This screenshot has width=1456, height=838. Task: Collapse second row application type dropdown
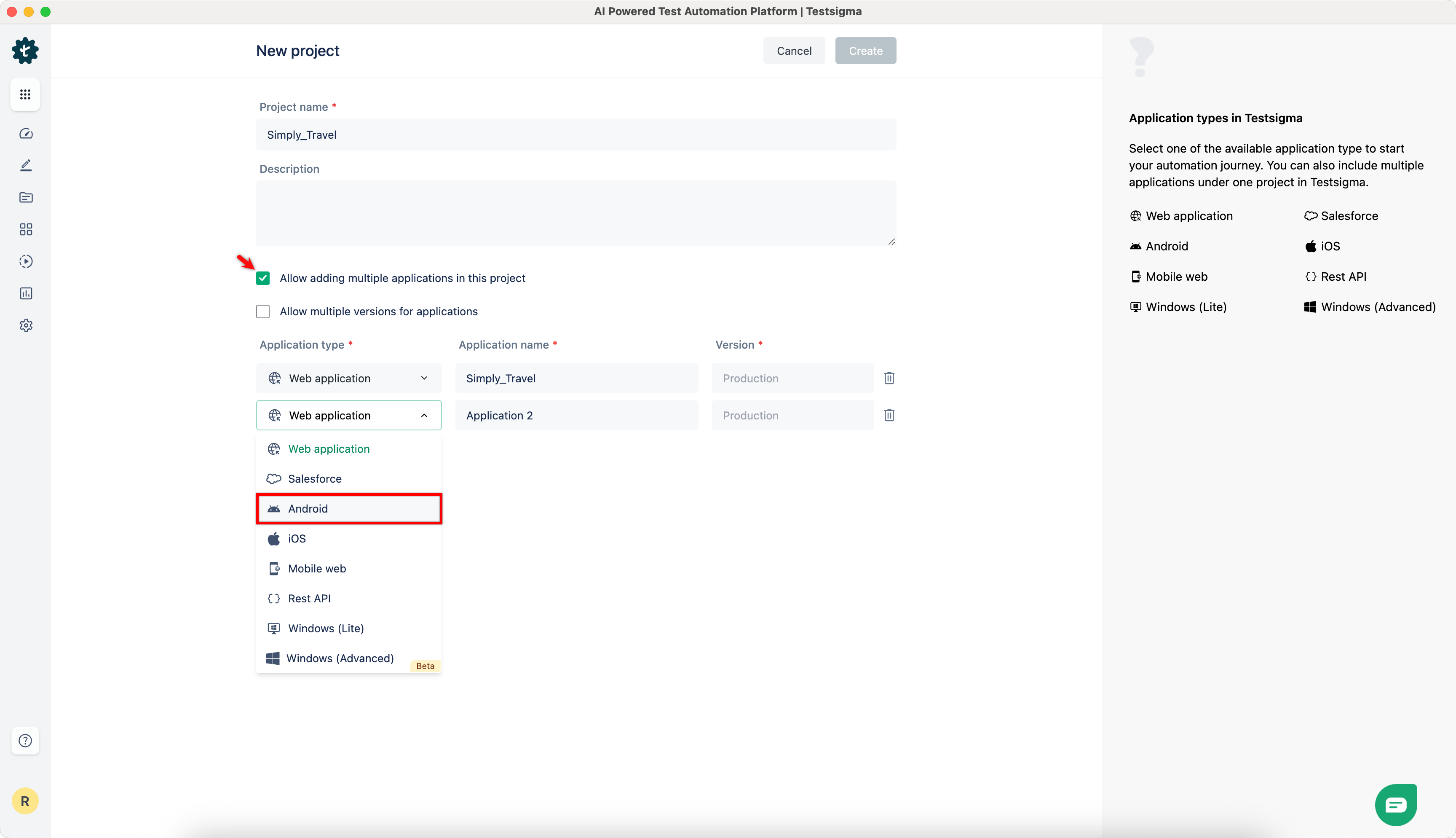[x=349, y=415]
